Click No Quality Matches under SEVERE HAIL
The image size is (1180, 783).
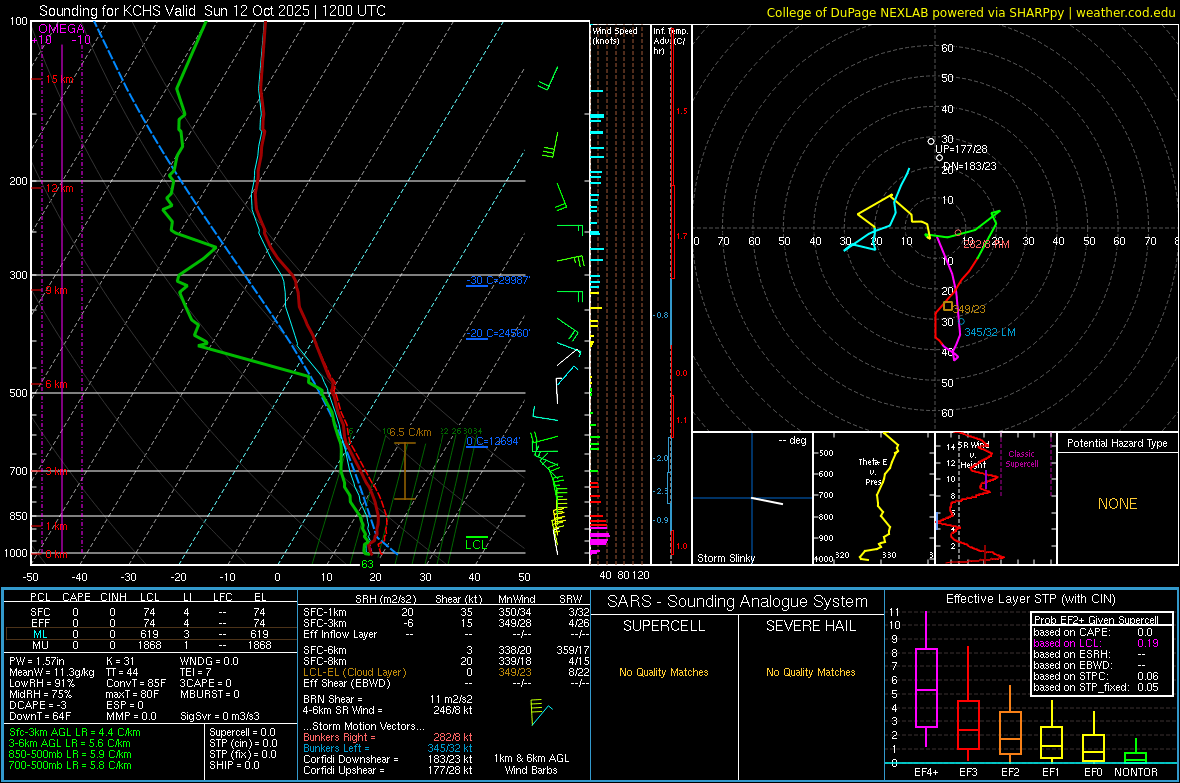point(810,672)
